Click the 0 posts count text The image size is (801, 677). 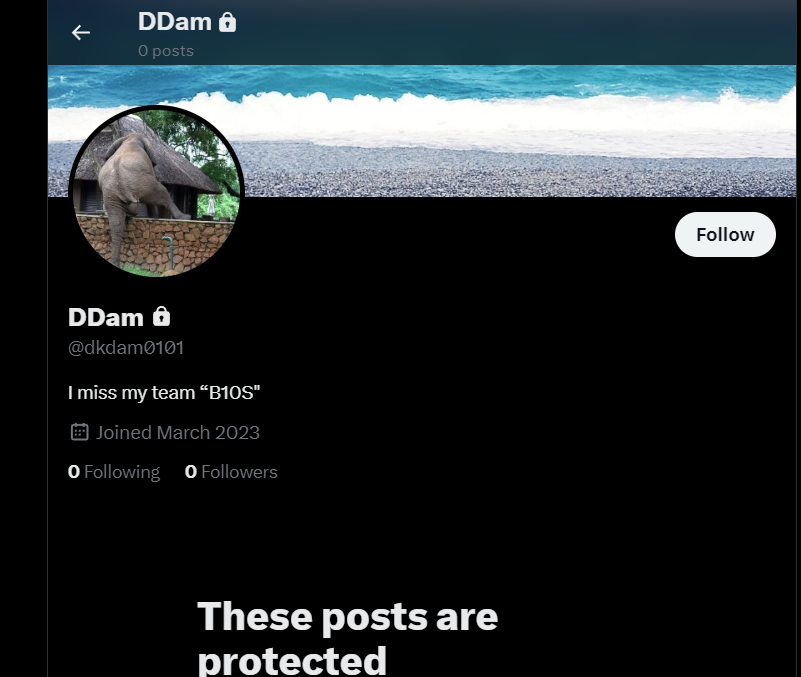click(x=166, y=51)
